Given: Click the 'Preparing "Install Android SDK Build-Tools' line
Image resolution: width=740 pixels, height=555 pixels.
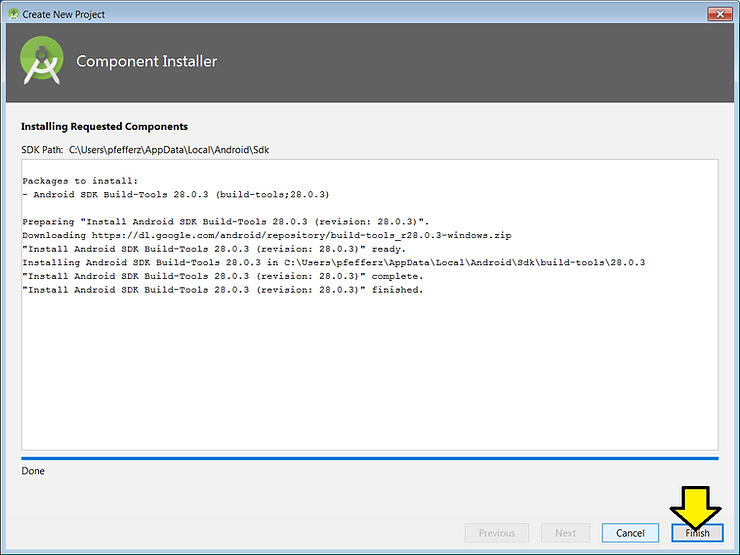Looking at the screenshot, I should tap(226, 221).
